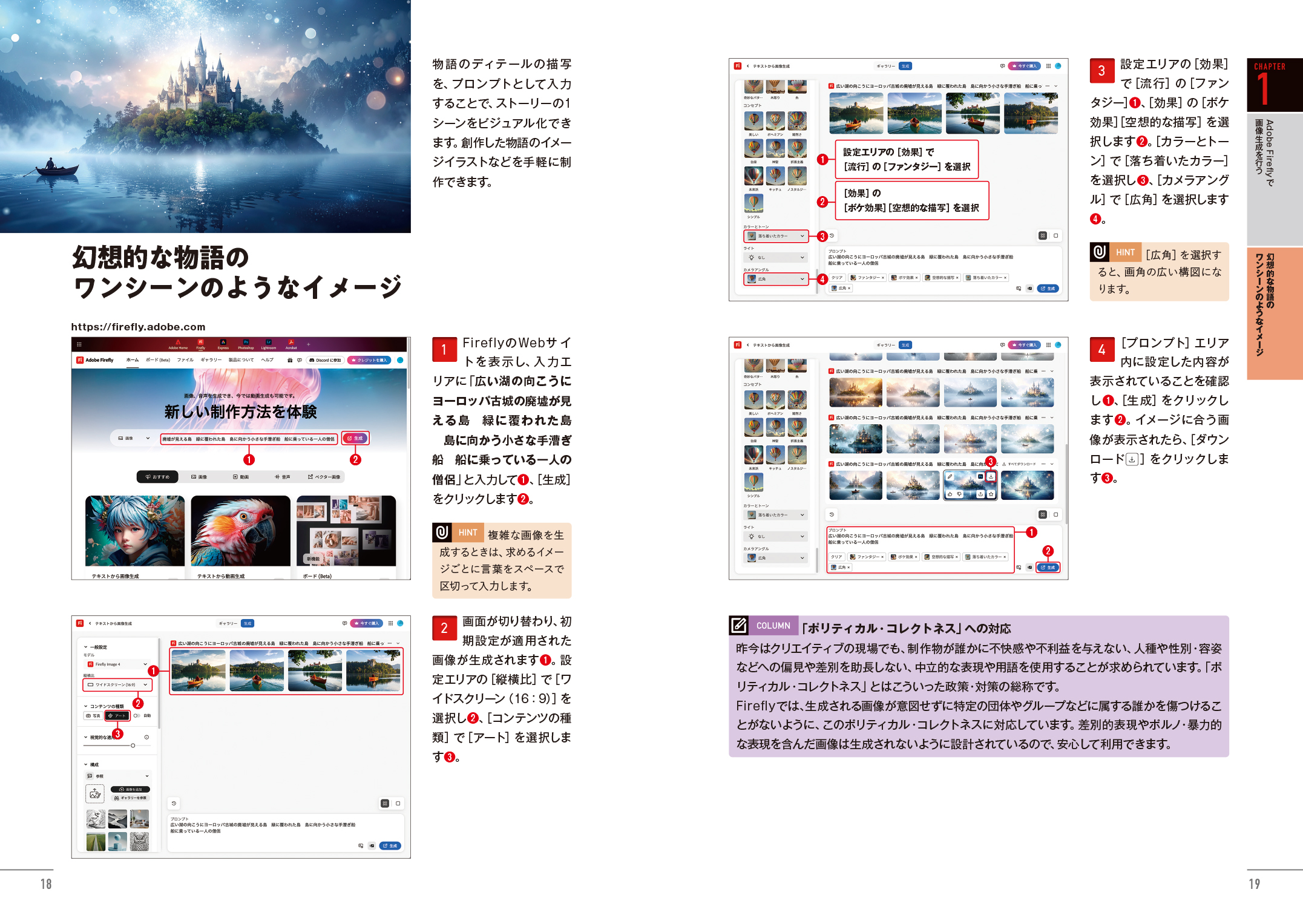Click thumbs-down on the selected castle image
Viewport: 1303px width, 924px height.
coord(959,494)
